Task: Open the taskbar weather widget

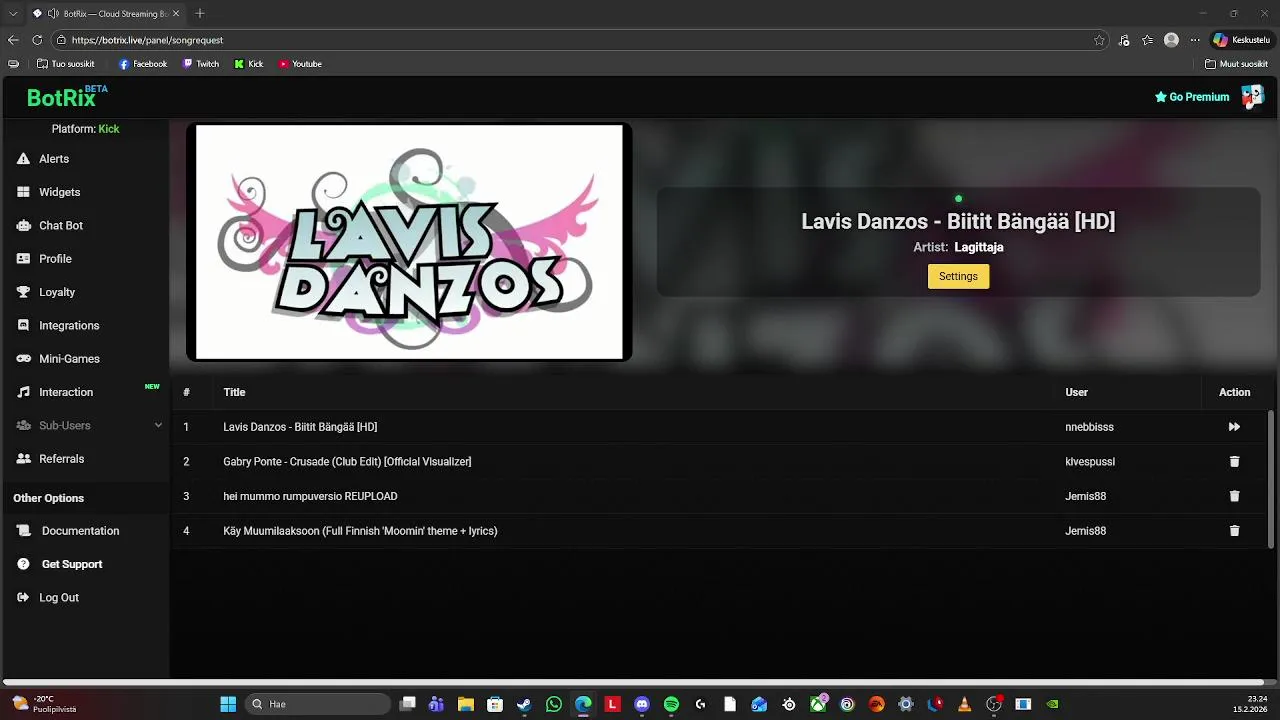Action: click(43, 704)
